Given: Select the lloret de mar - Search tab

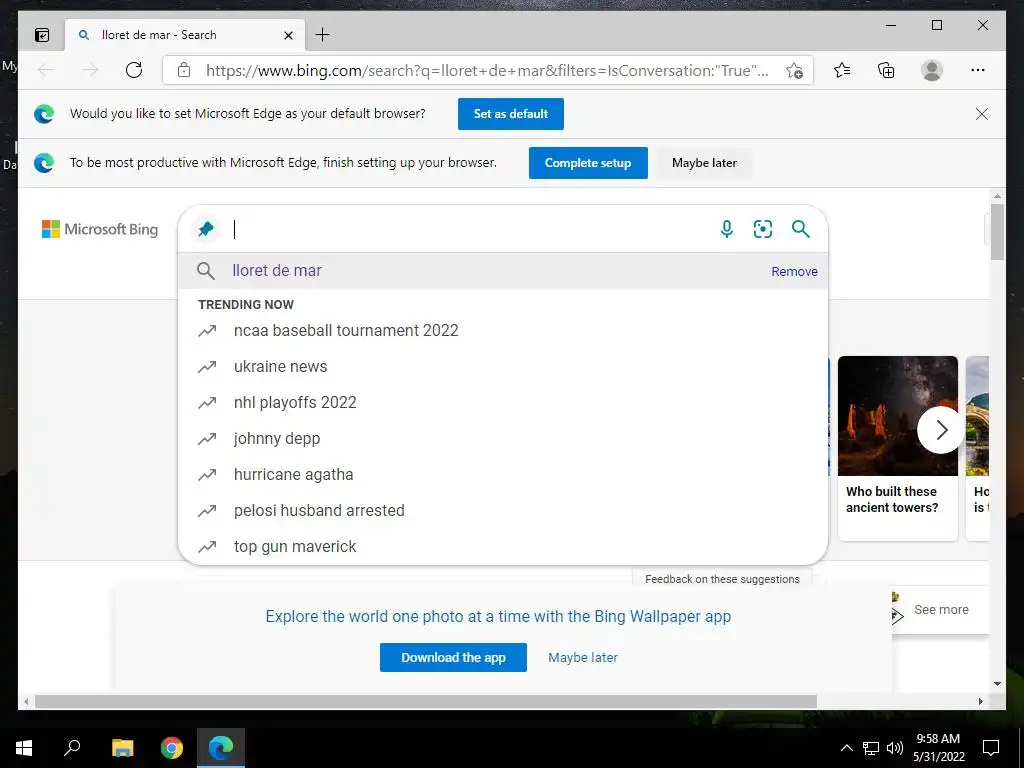Looking at the screenshot, I should (185, 35).
